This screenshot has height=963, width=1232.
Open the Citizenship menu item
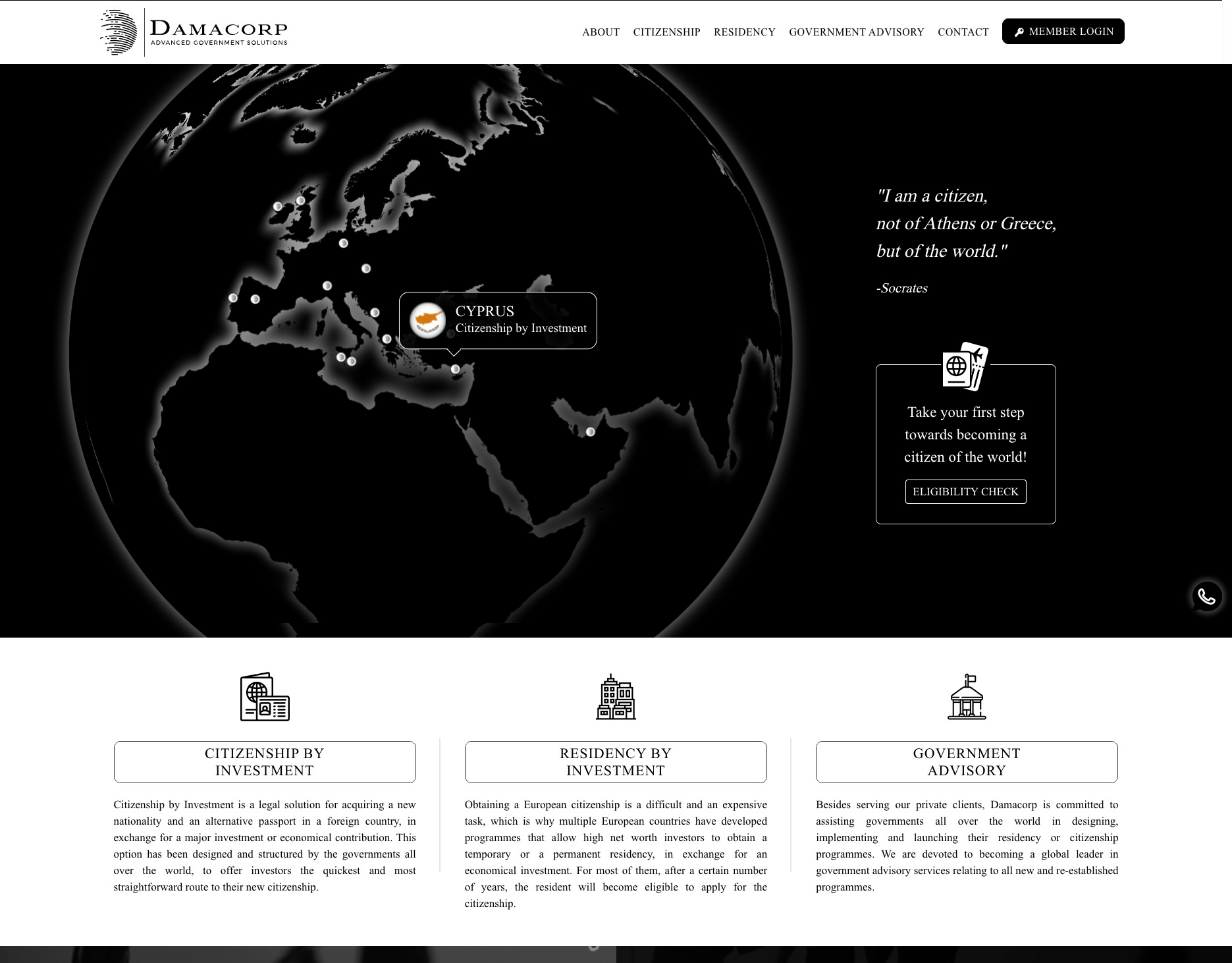(666, 32)
